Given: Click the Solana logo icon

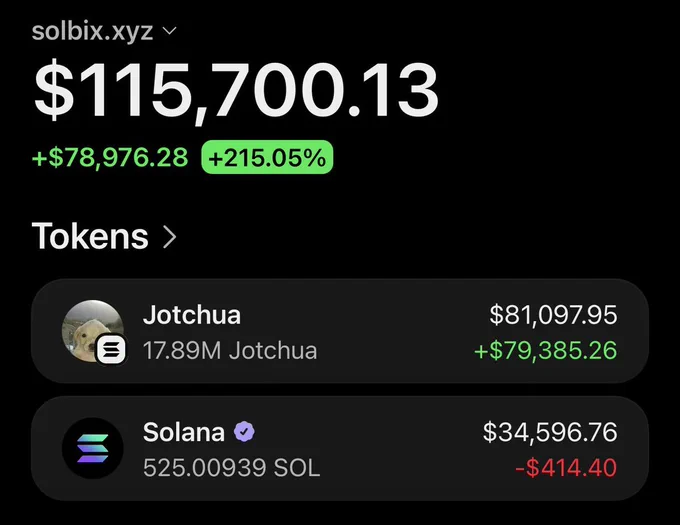Looking at the screenshot, I should [93, 448].
